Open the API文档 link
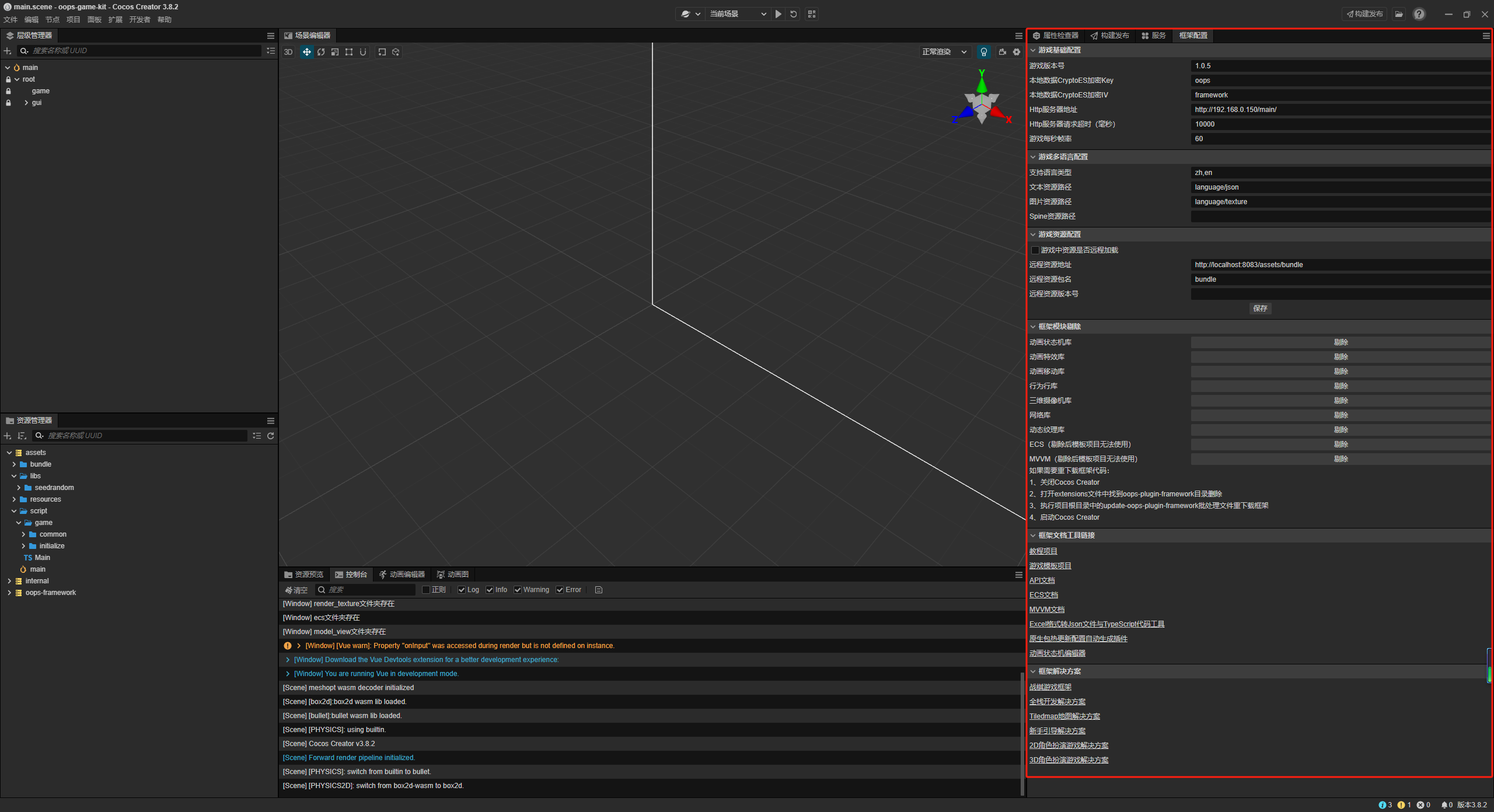1494x812 pixels. 1042,580
